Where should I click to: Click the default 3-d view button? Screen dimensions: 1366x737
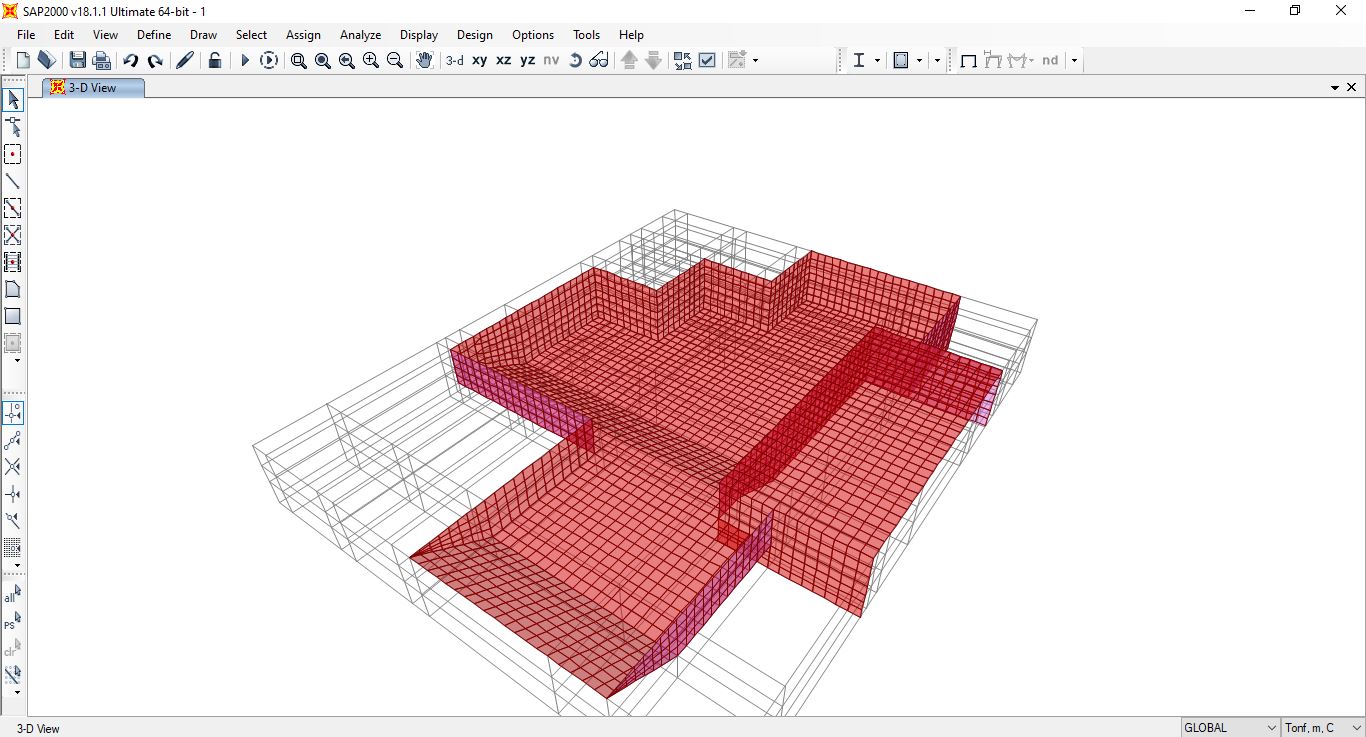[x=454, y=60]
